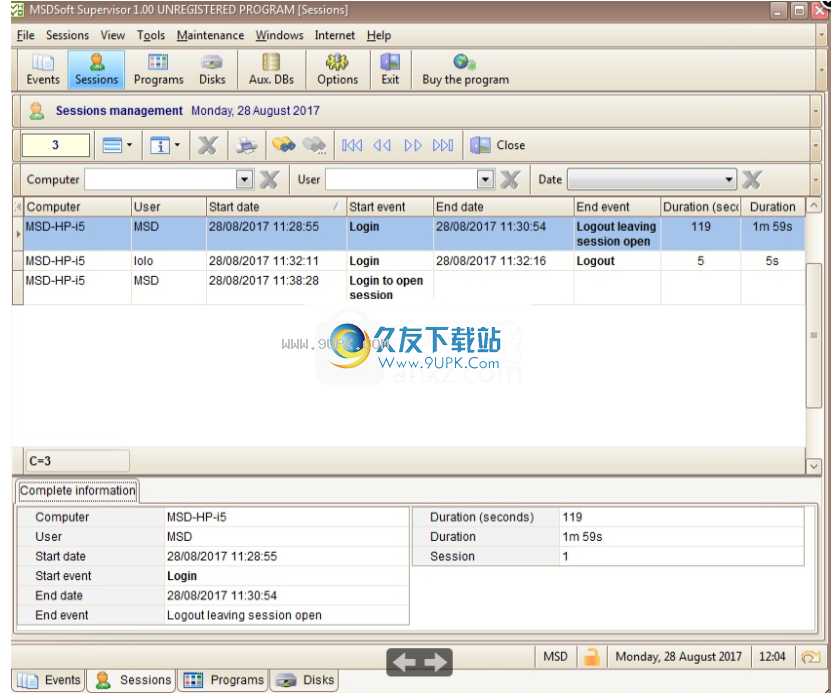837x693 pixels.
Task: Click the MSD user status bar entry
Action: (x=555, y=657)
